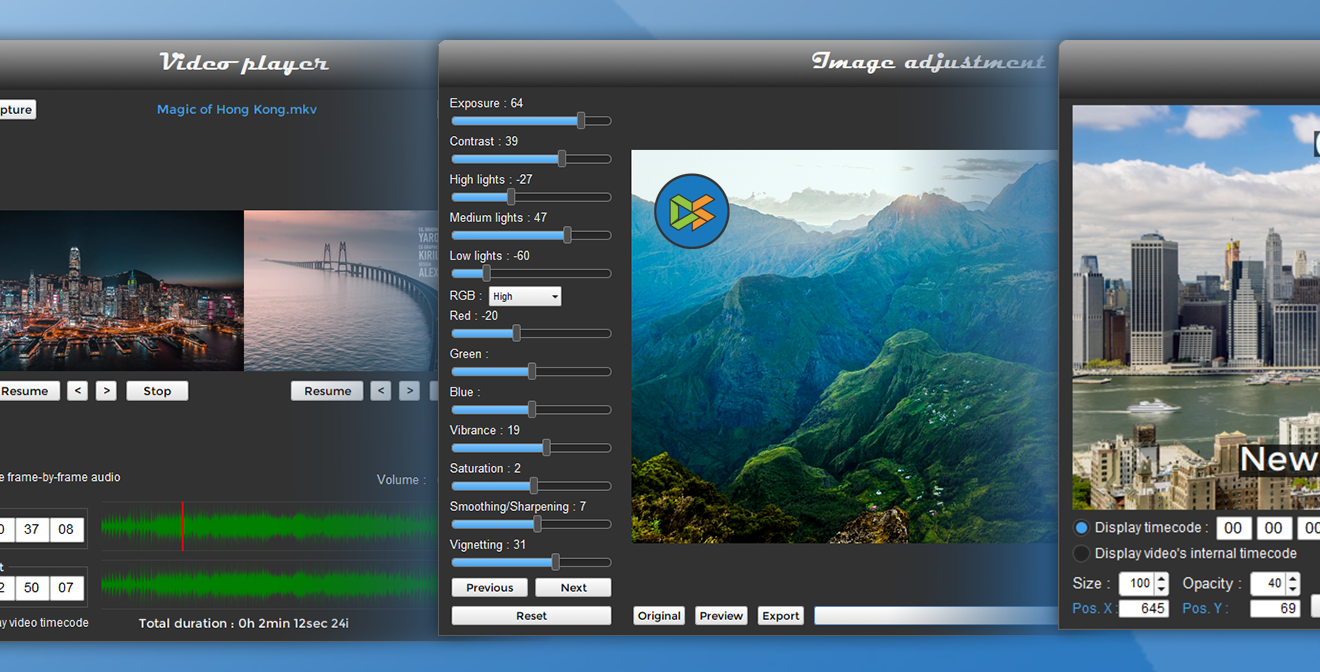
Task: Click the Low lights slider handle
Action: 486,273
